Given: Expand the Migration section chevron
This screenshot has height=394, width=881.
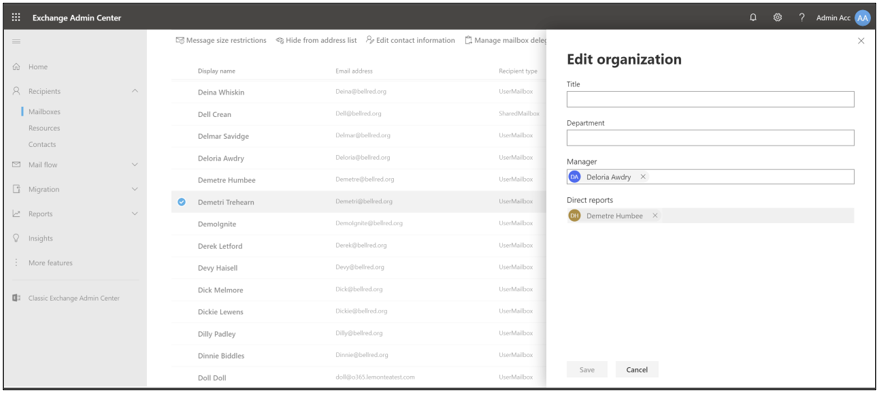Looking at the screenshot, I should (x=135, y=189).
